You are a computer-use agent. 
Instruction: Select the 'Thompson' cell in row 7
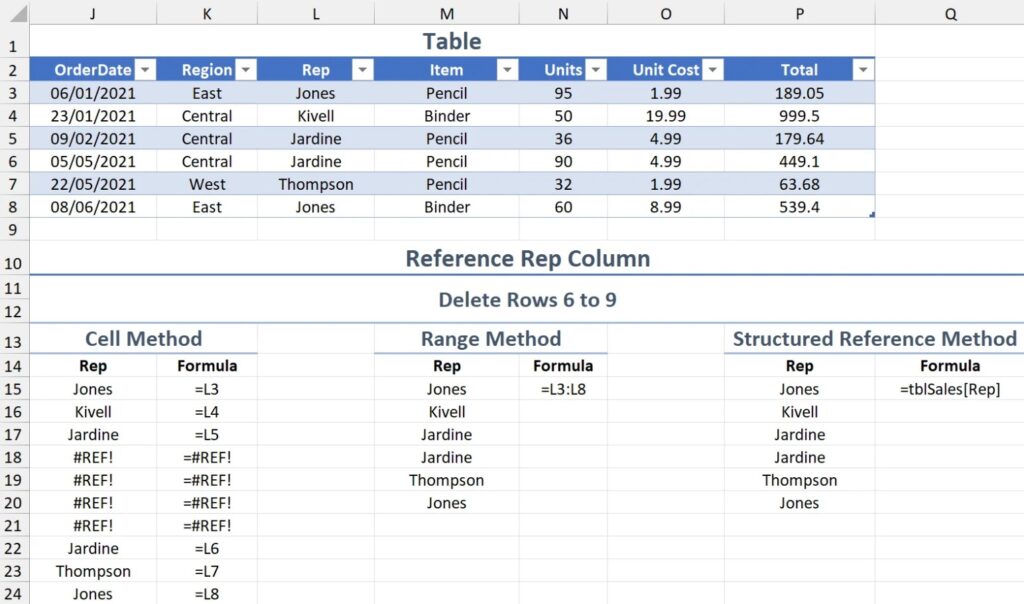[316, 184]
